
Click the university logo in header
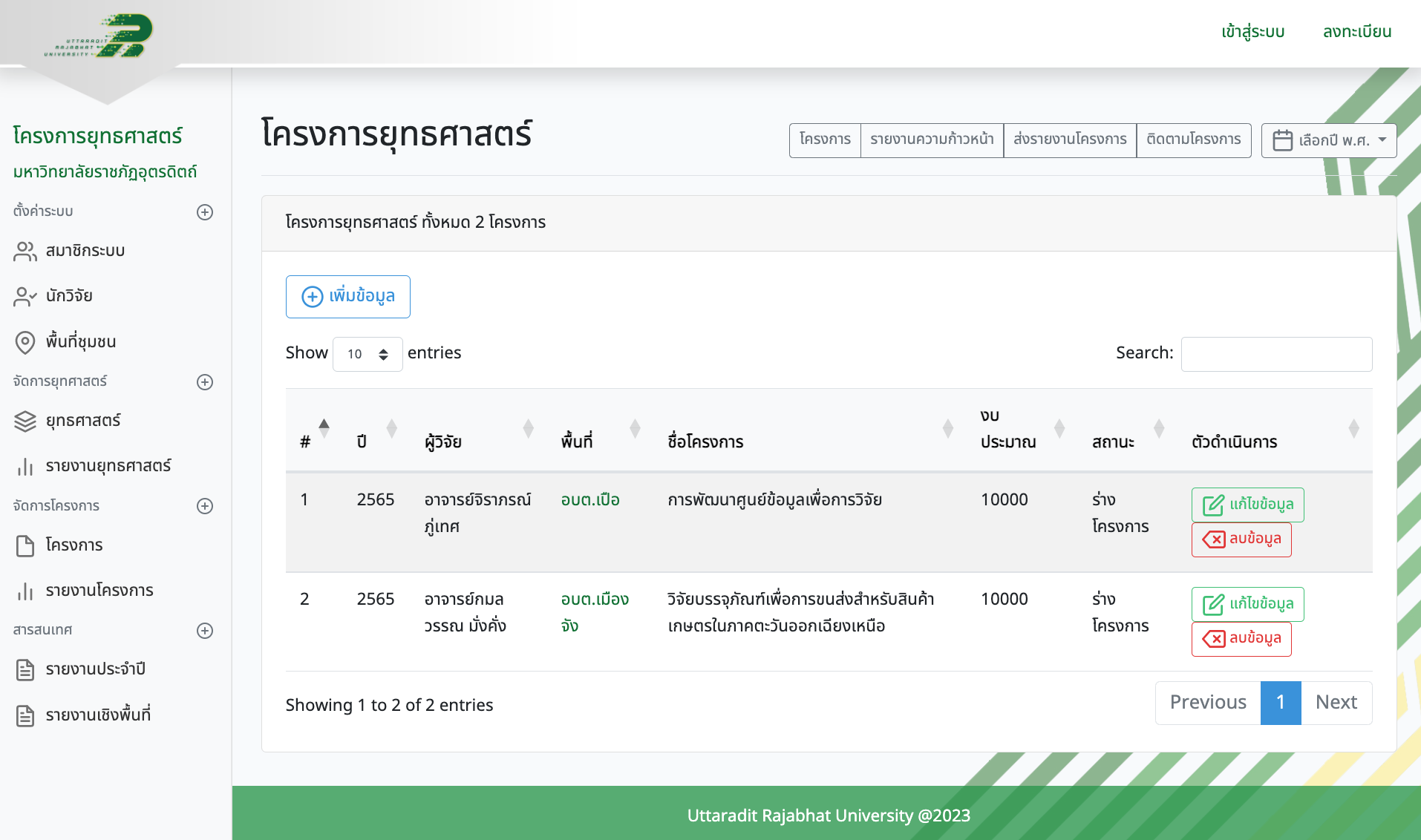pyautogui.click(x=99, y=36)
